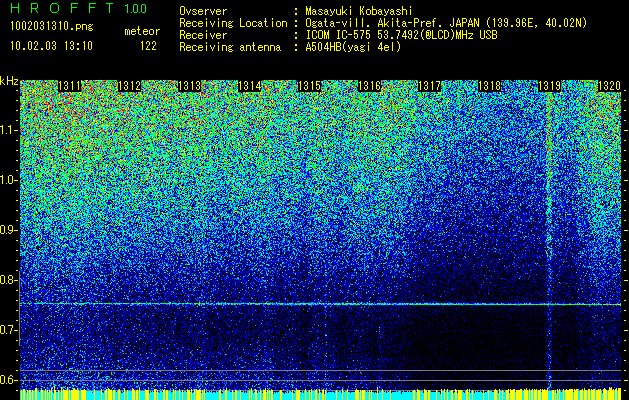Click the HROFFT 1.0.0 title text

tap(79, 8)
